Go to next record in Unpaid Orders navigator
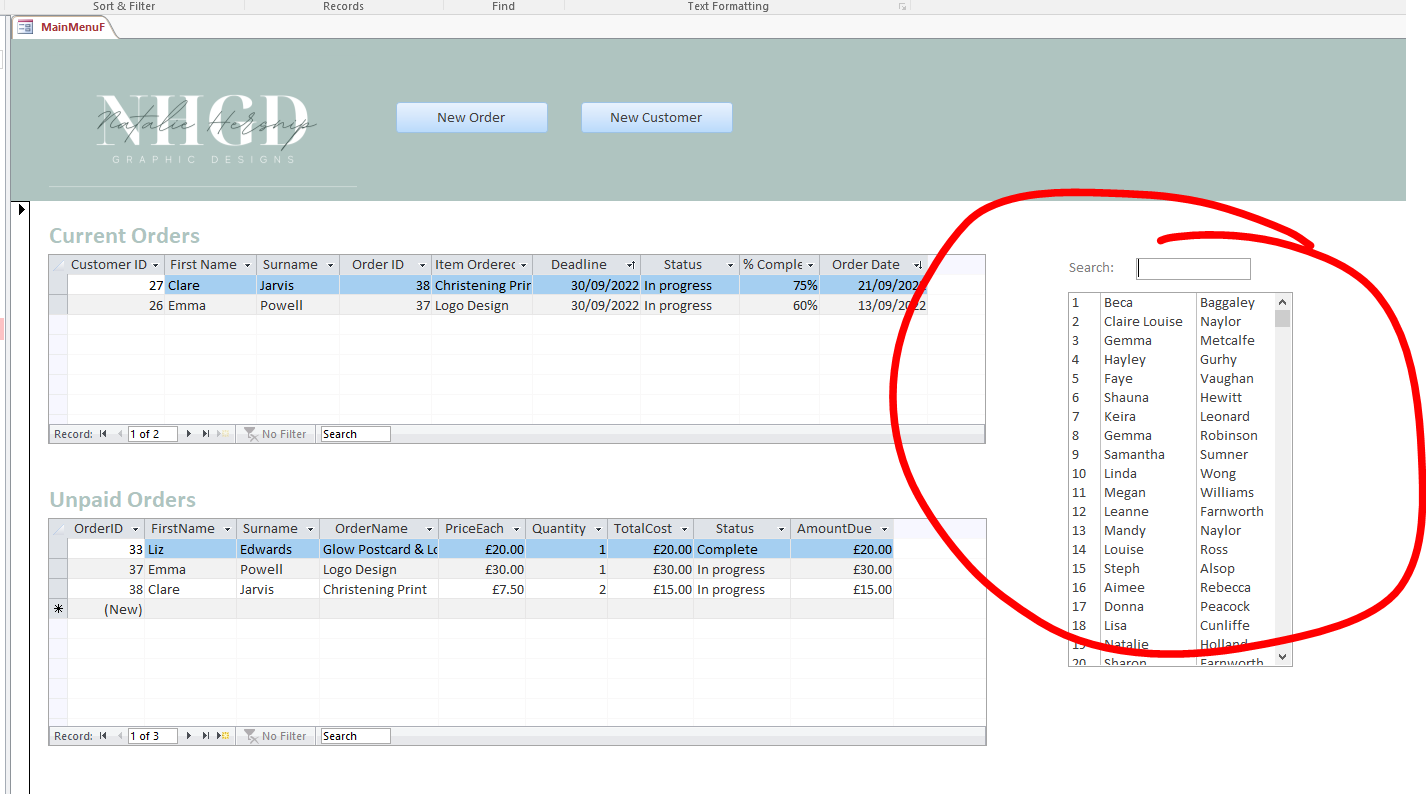 (x=189, y=736)
